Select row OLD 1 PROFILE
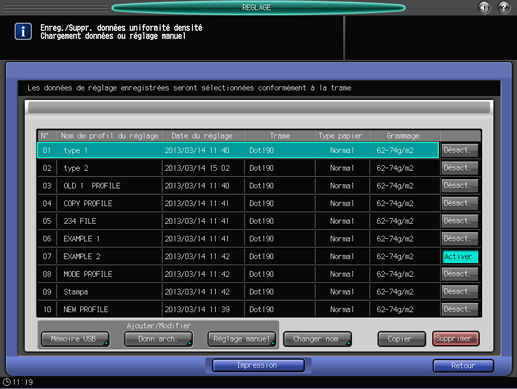 pyautogui.click(x=238, y=186)
